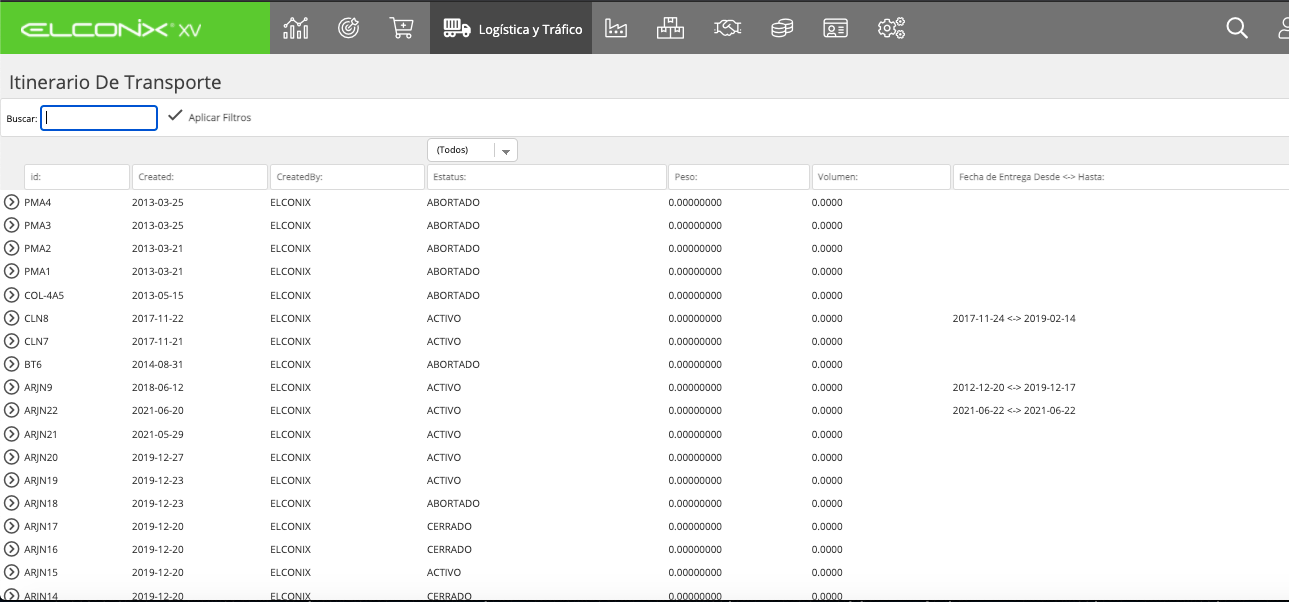
Task: Click the date range 2017-11-24 <-> 2019-02-14
Action: pyautogui.click(x=1014, y=318)
